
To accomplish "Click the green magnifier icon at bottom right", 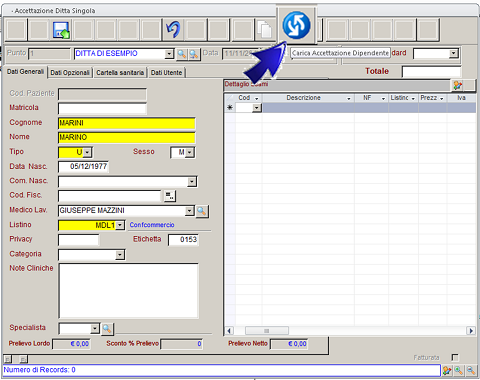I will click(459, 370).
